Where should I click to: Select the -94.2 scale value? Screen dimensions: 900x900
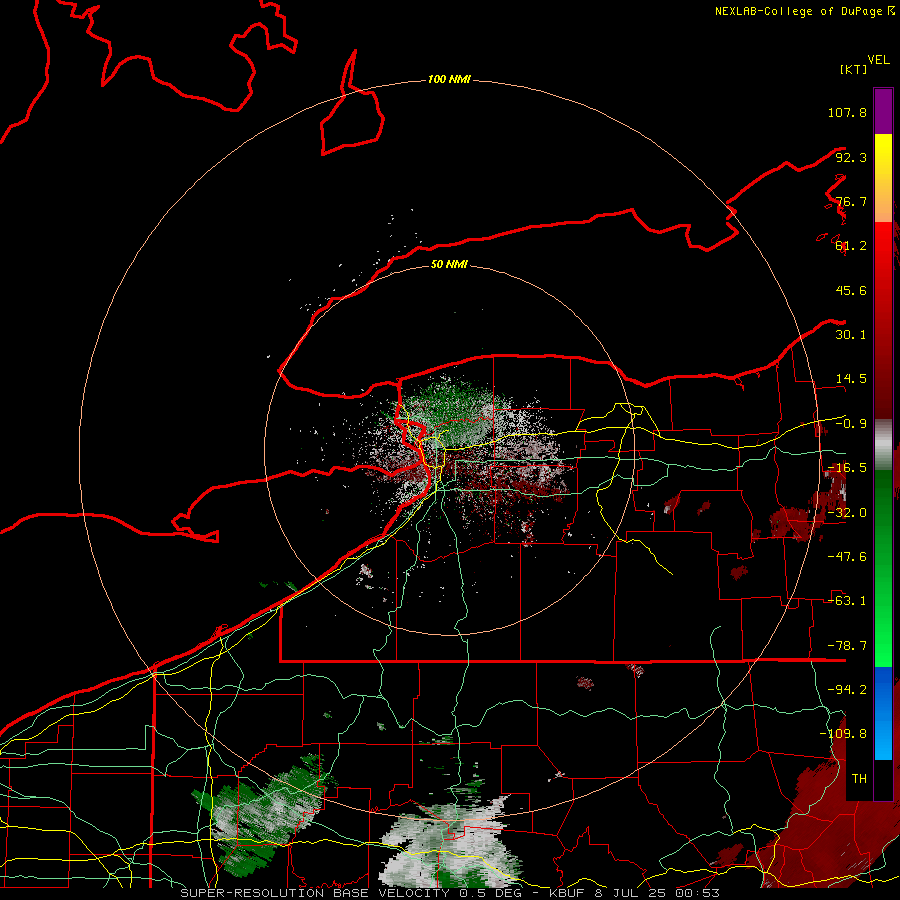(x=847, y=689)
